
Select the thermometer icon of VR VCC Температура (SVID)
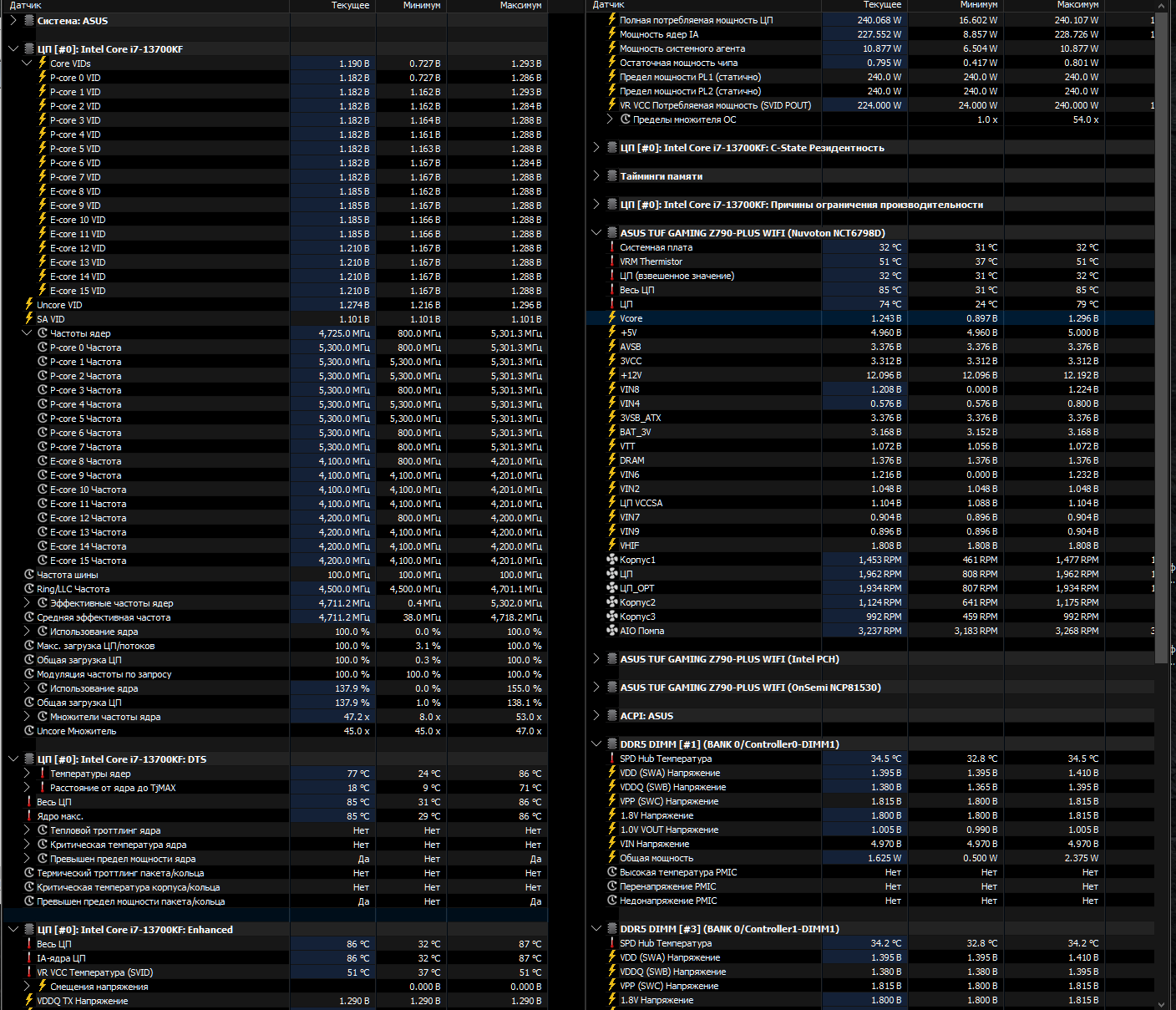click(29, 972)
